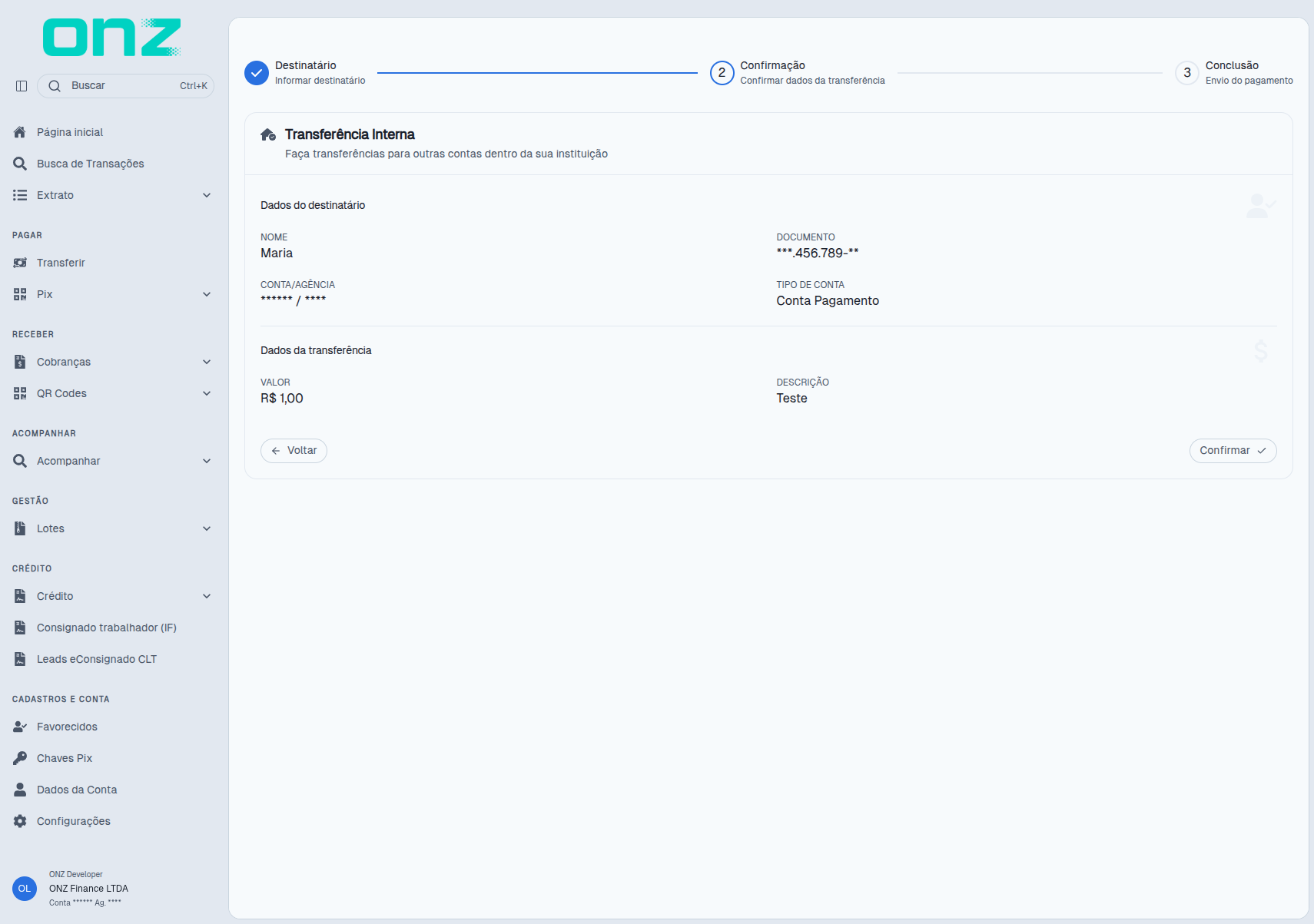Click the ONZ logo
The width and height of the screenshot is (1314, 924).
(x=112, y=38)
